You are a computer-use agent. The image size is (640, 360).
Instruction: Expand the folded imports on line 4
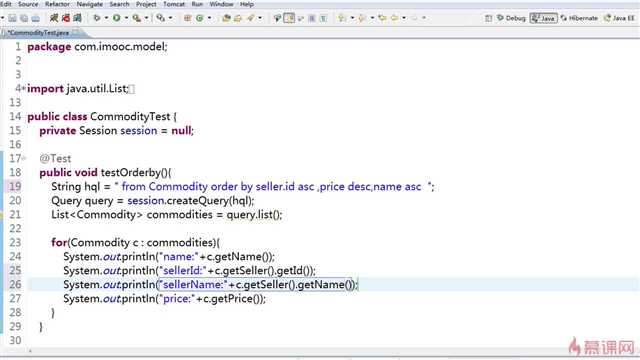24,88
